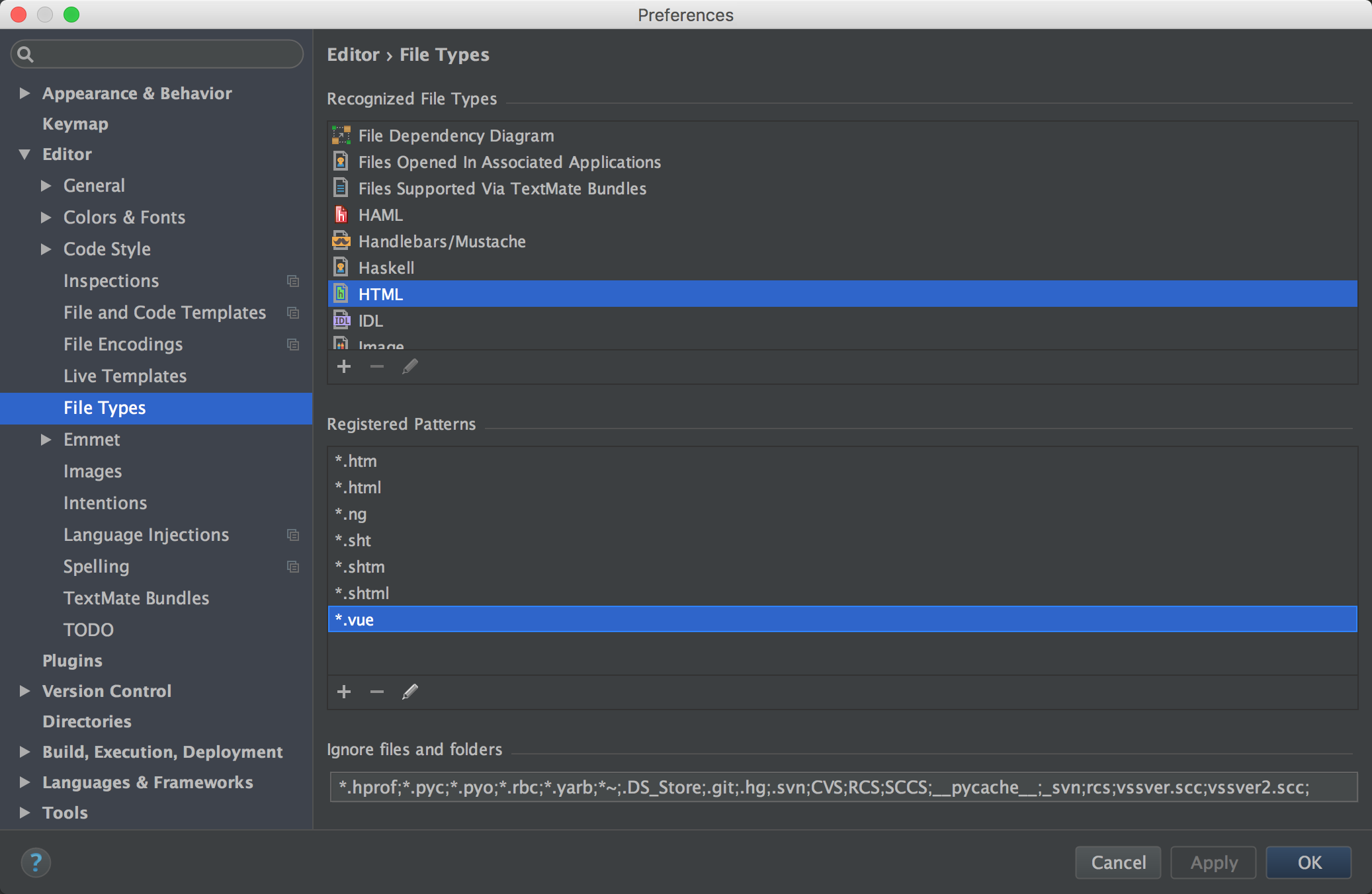Click in the Ignore files and folders input field
The height and width of the screenshot is (894, 1372).
(840, 788)
